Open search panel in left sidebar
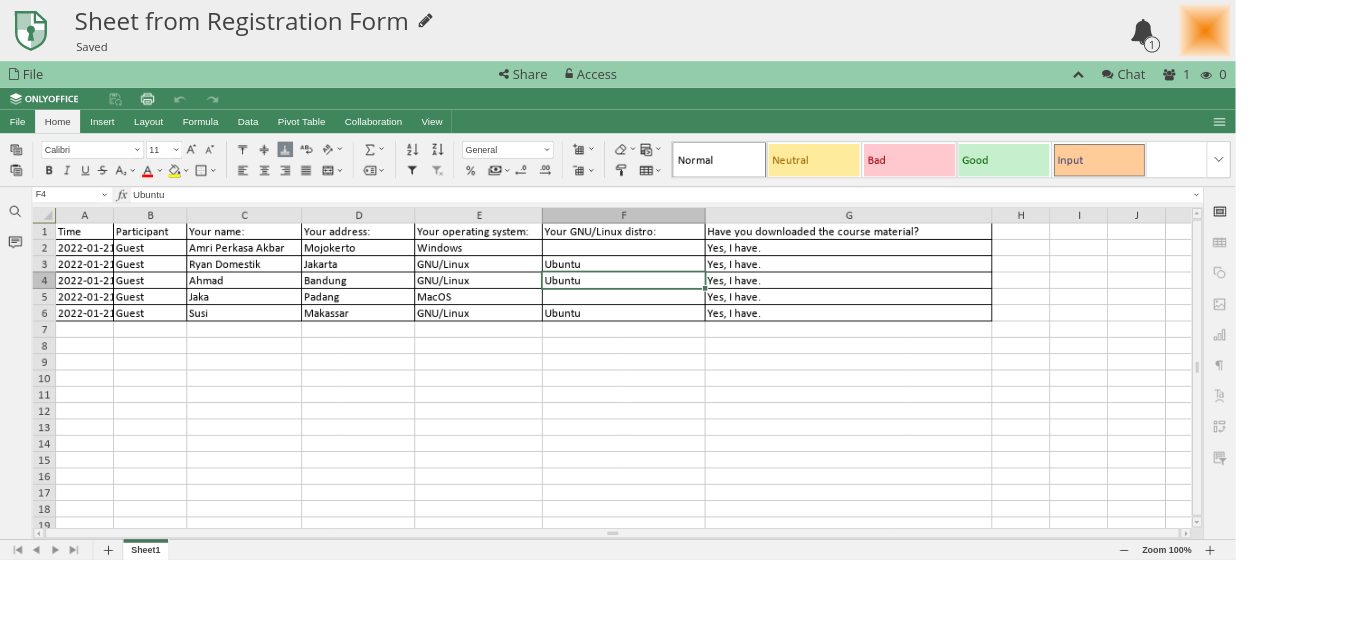Screen dimensions: 1365x618 (15, 212)
